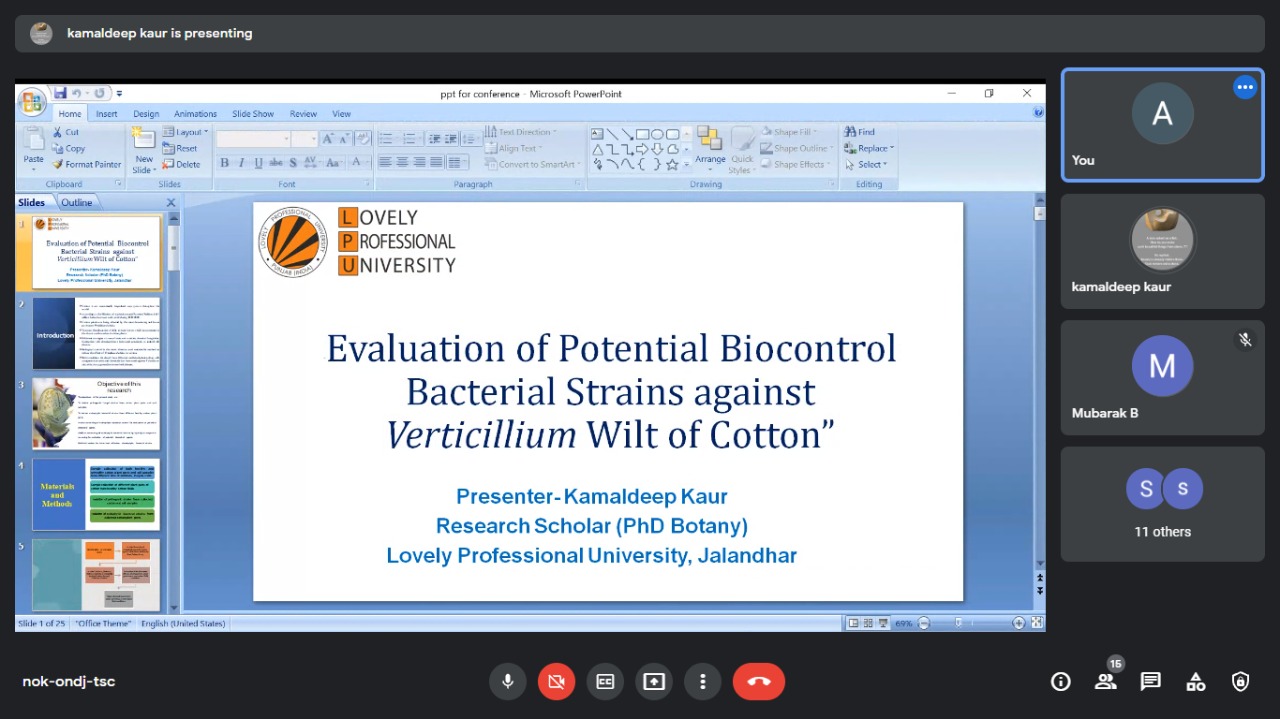Toggle text Shadow formatting
The image size is (1280, 719).
click(x=293, y=163)
